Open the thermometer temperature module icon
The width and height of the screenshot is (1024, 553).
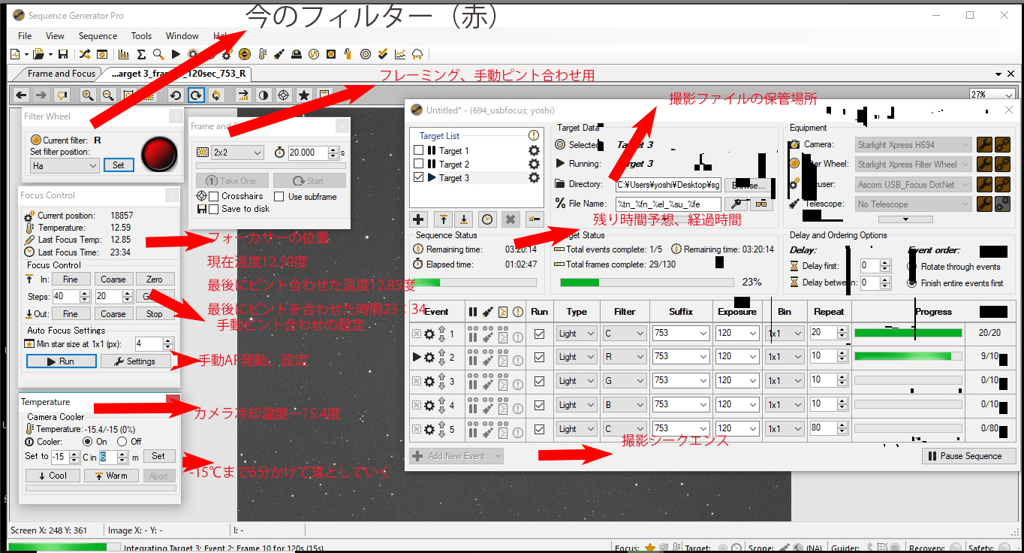[x=262, y=54]
